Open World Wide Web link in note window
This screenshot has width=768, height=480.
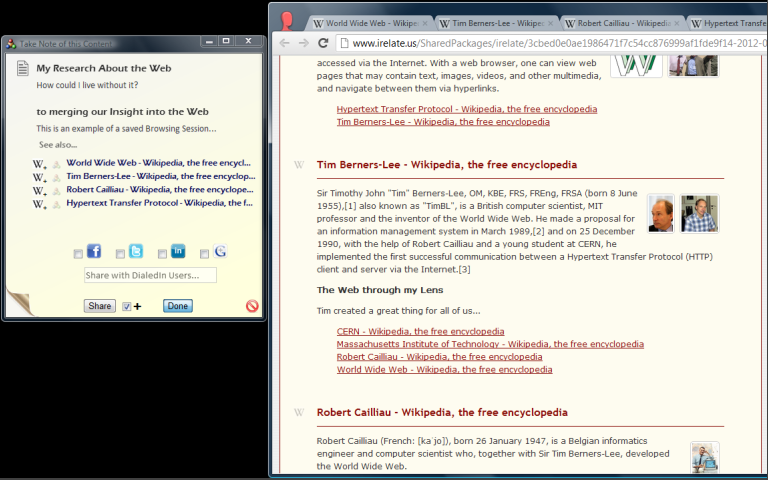click(159, 163)
